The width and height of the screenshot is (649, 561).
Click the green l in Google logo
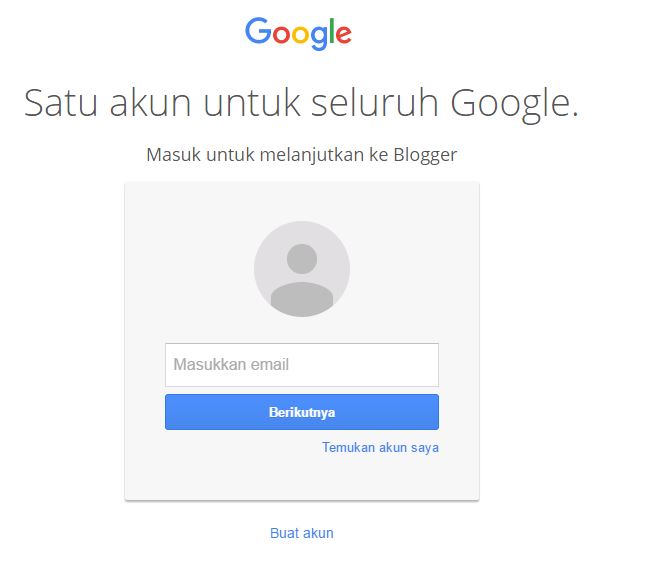(x=332, y=31)
